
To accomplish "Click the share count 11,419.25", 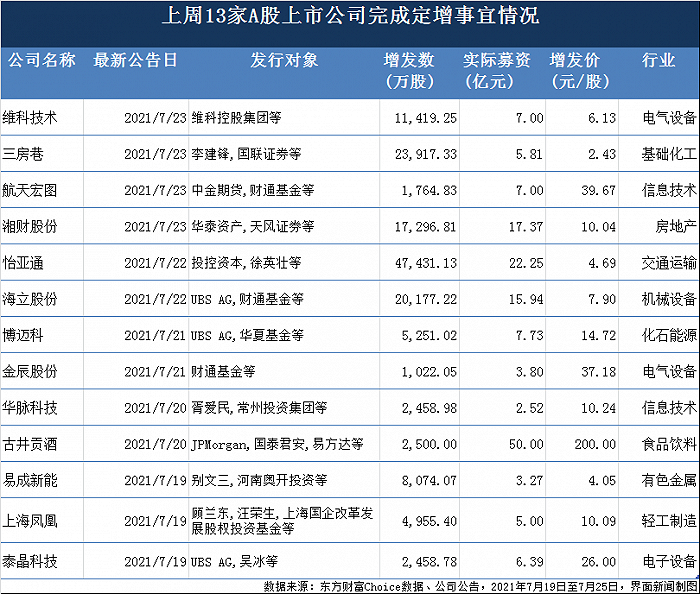I will click(x=426, y=118).
